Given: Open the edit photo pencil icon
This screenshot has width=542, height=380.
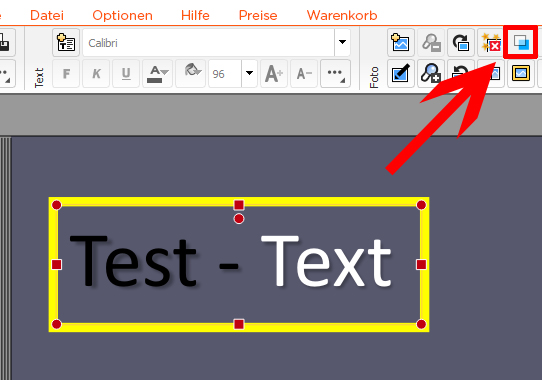Looking at the screenshot, I should (401, 73).
